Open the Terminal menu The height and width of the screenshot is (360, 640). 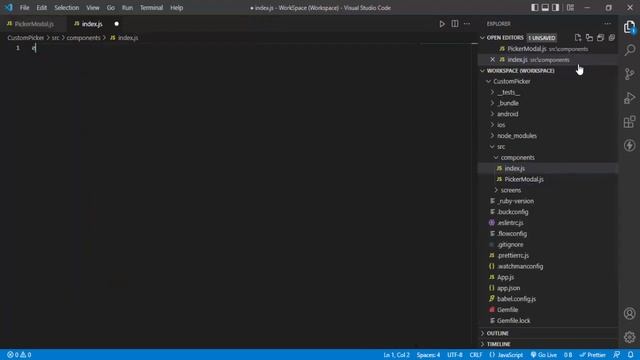(151, 8)
